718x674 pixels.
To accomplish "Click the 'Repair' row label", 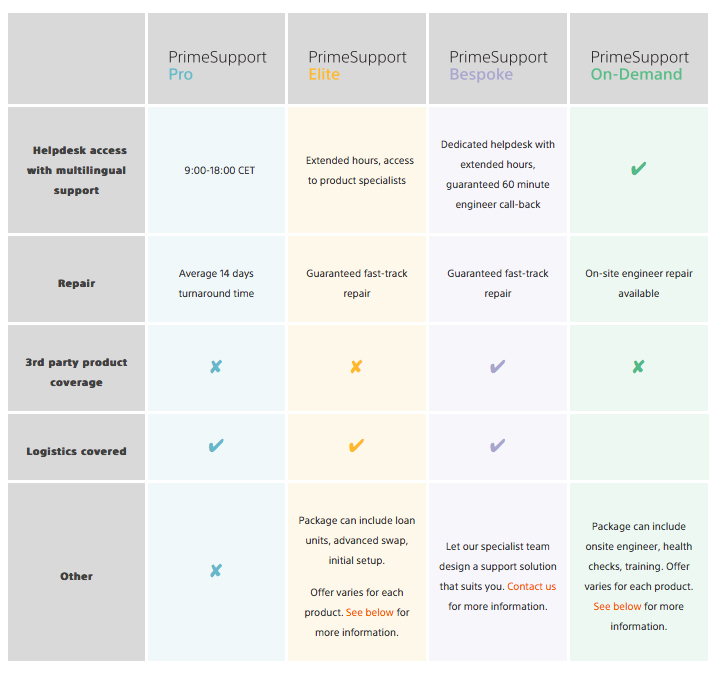I will pyautogui.click(x=76, y=283).
